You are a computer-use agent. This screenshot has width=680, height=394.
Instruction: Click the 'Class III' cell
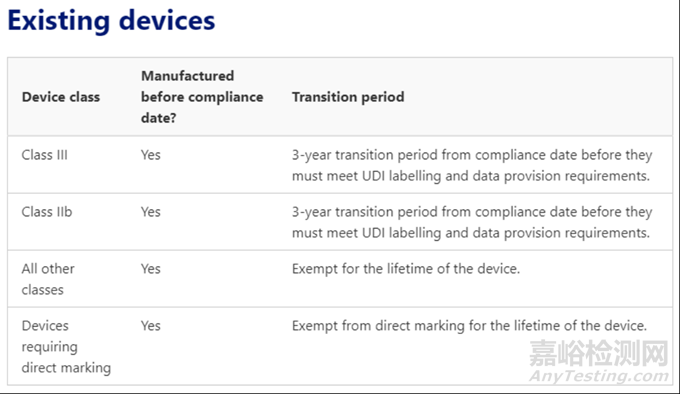point(45,155)
